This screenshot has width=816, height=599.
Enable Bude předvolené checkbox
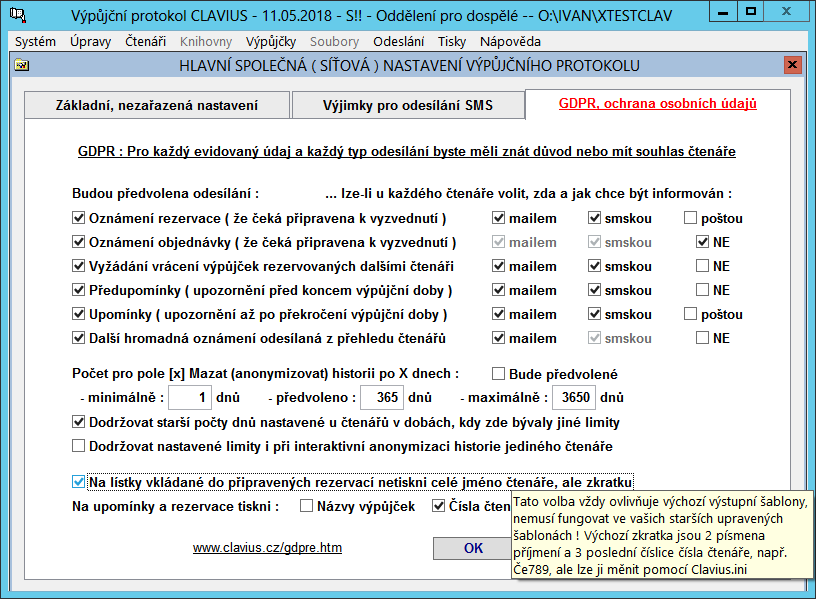499,374
